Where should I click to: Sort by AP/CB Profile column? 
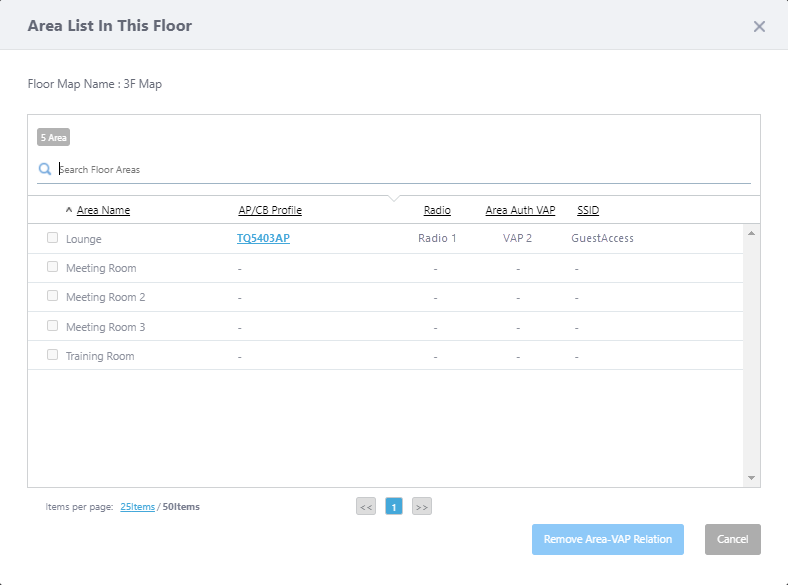click(x=270, y=210)
